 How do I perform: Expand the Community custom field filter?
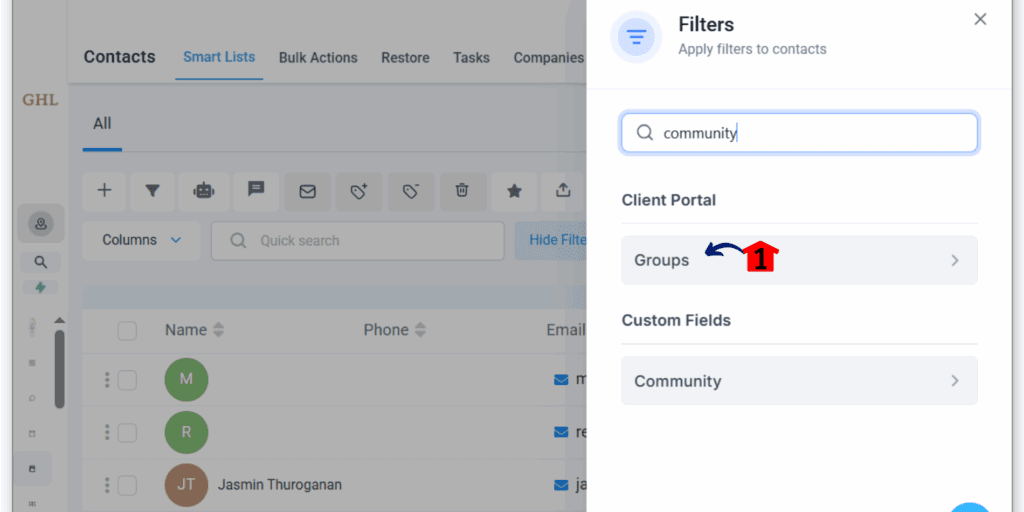tap(799, 381)
